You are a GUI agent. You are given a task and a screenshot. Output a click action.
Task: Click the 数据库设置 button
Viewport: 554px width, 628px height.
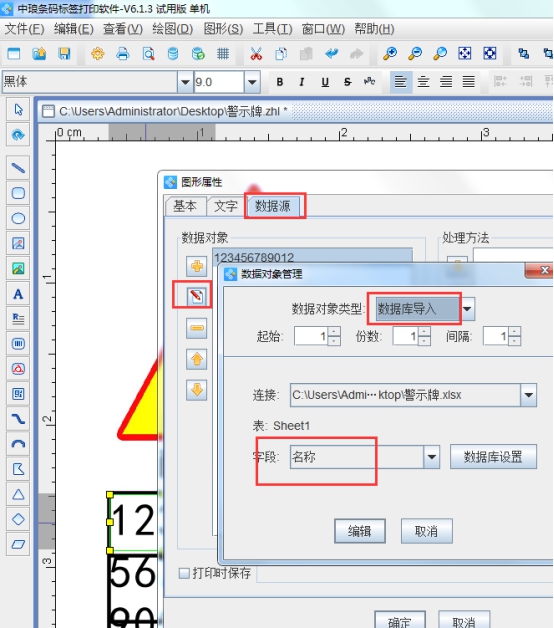click(x=493, y=457)
